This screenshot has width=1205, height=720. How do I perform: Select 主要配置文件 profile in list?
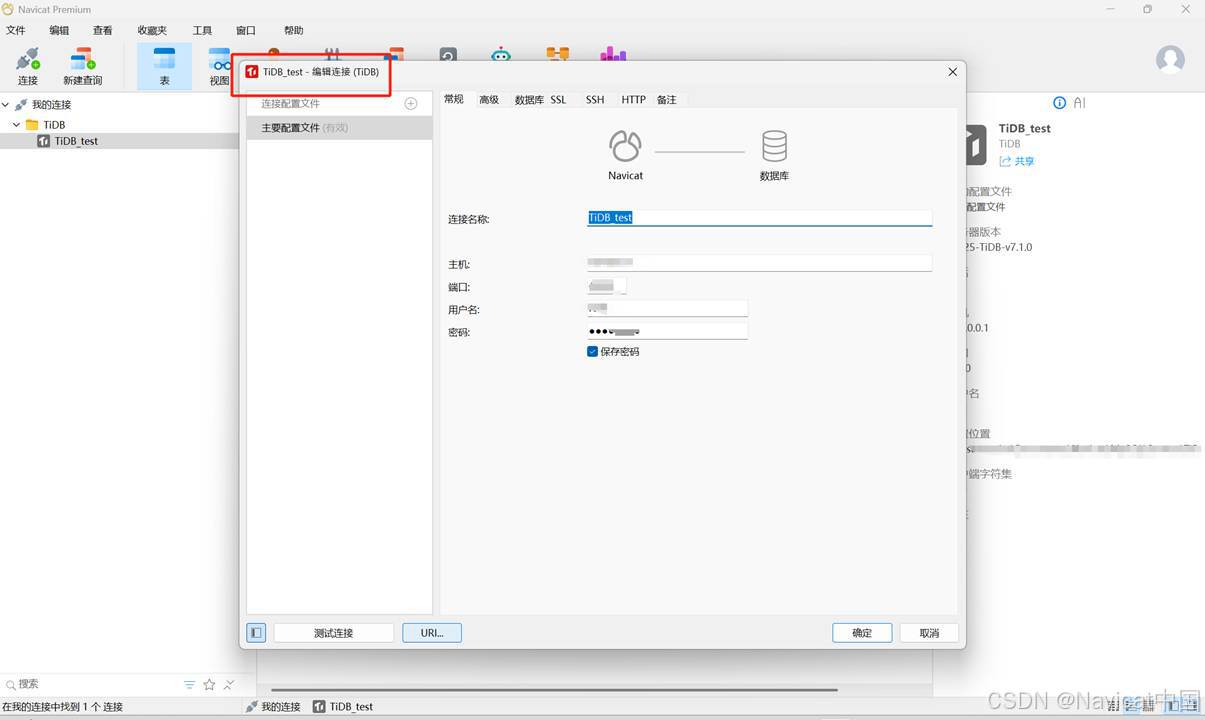pyautogui.click(x=340, y=128)
